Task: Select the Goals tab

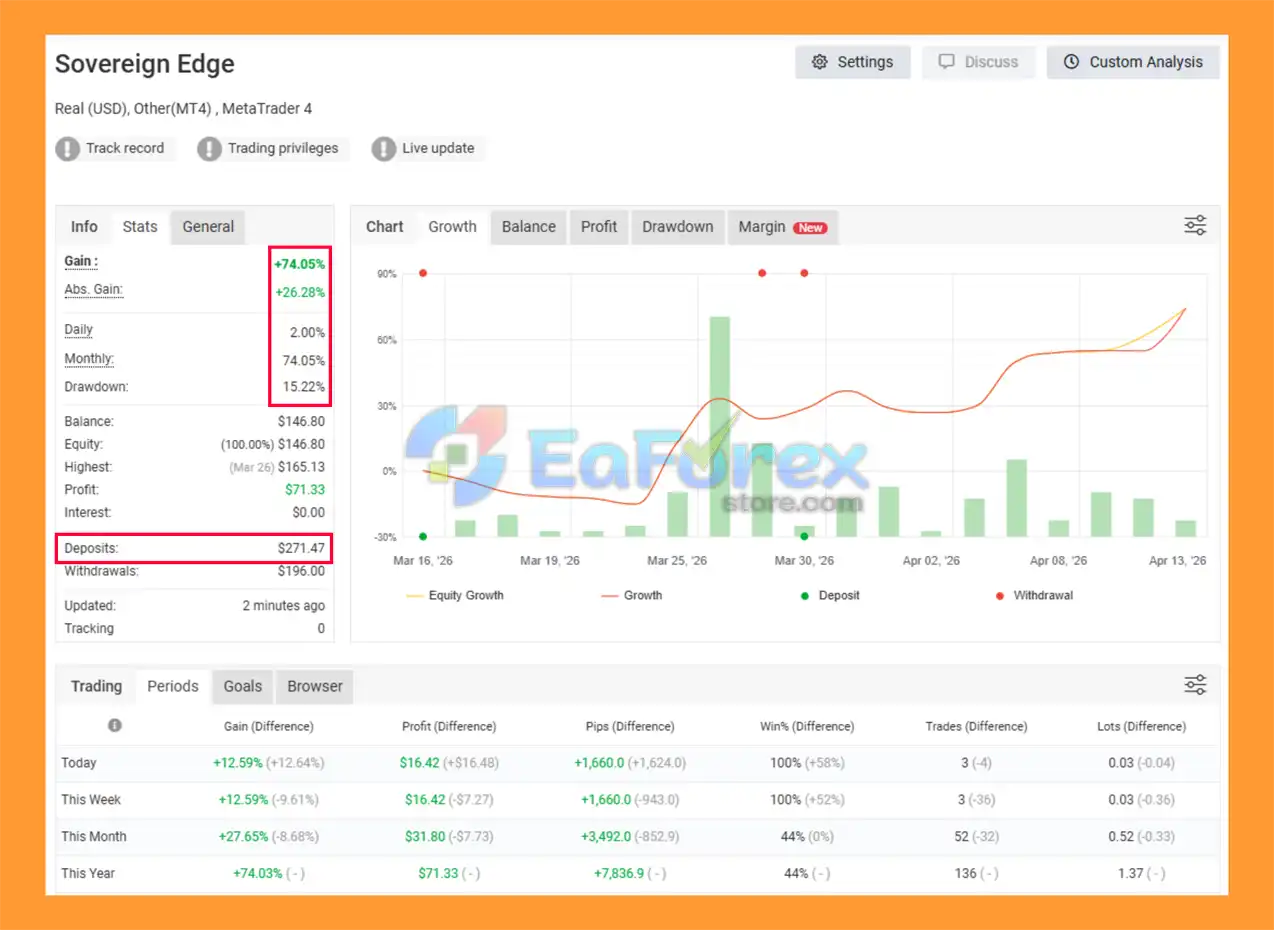Action: click(242, 686)
